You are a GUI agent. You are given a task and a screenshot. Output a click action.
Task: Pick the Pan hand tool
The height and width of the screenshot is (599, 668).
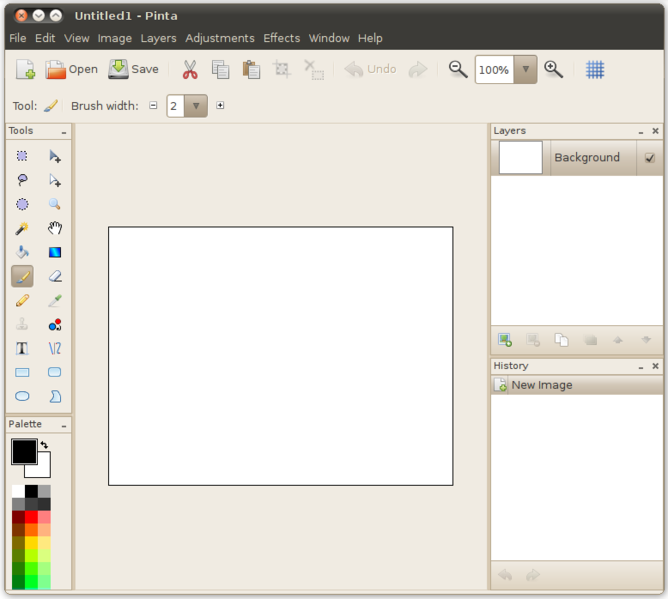(55, 228)
